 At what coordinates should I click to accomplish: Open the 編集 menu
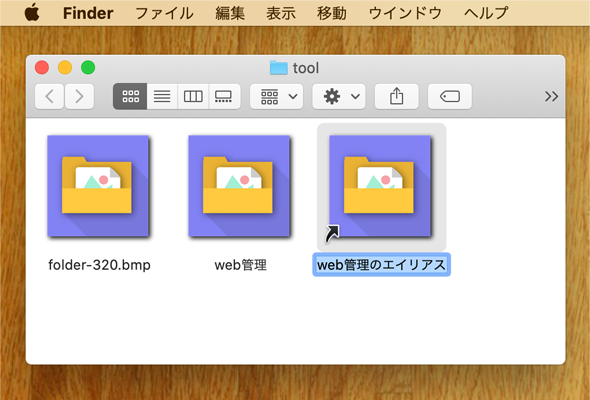[230, 13]
